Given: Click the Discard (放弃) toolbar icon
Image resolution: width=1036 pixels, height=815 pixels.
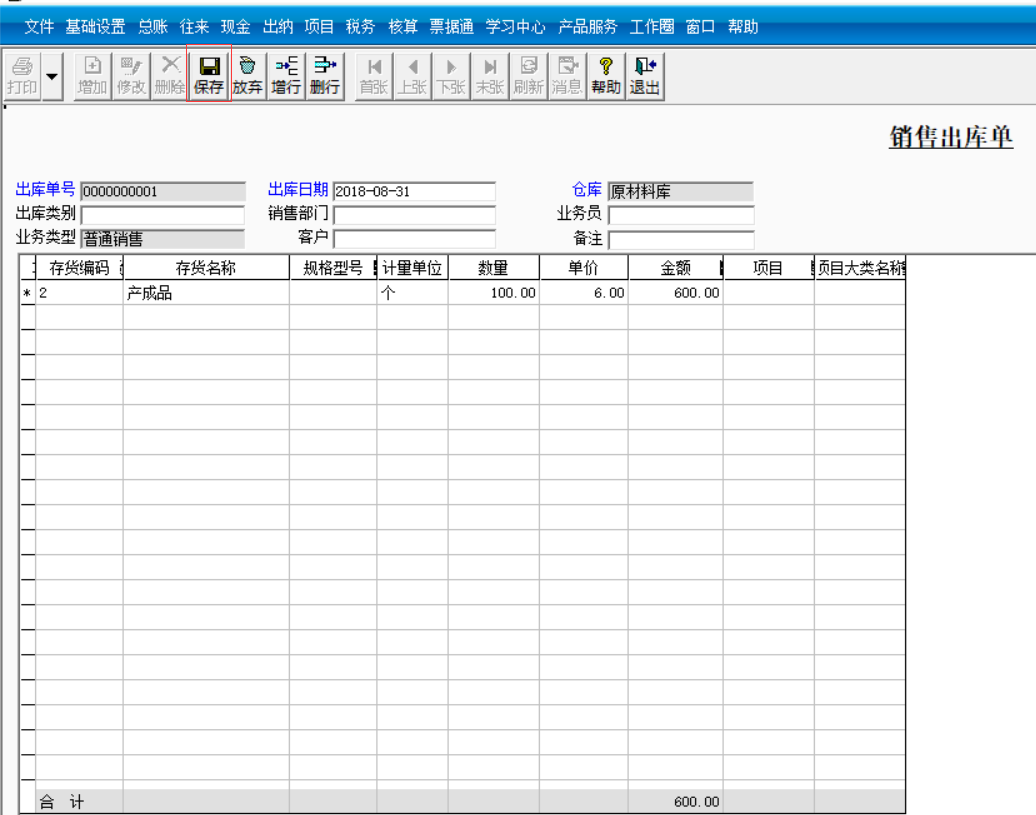Looking at the screenshot, I should [x=247, y=75].
